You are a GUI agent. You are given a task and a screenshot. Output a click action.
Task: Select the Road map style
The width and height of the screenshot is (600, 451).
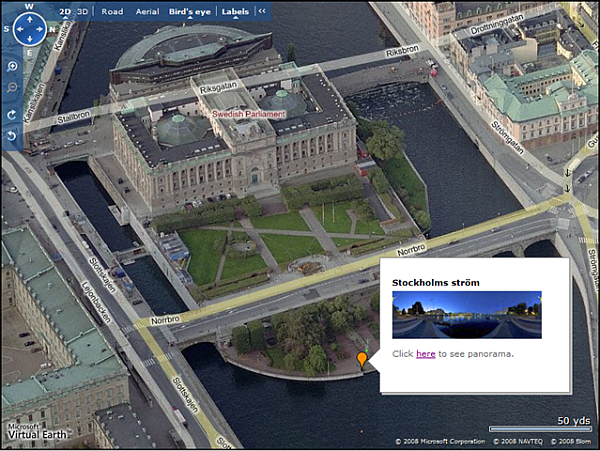(112, 11)
